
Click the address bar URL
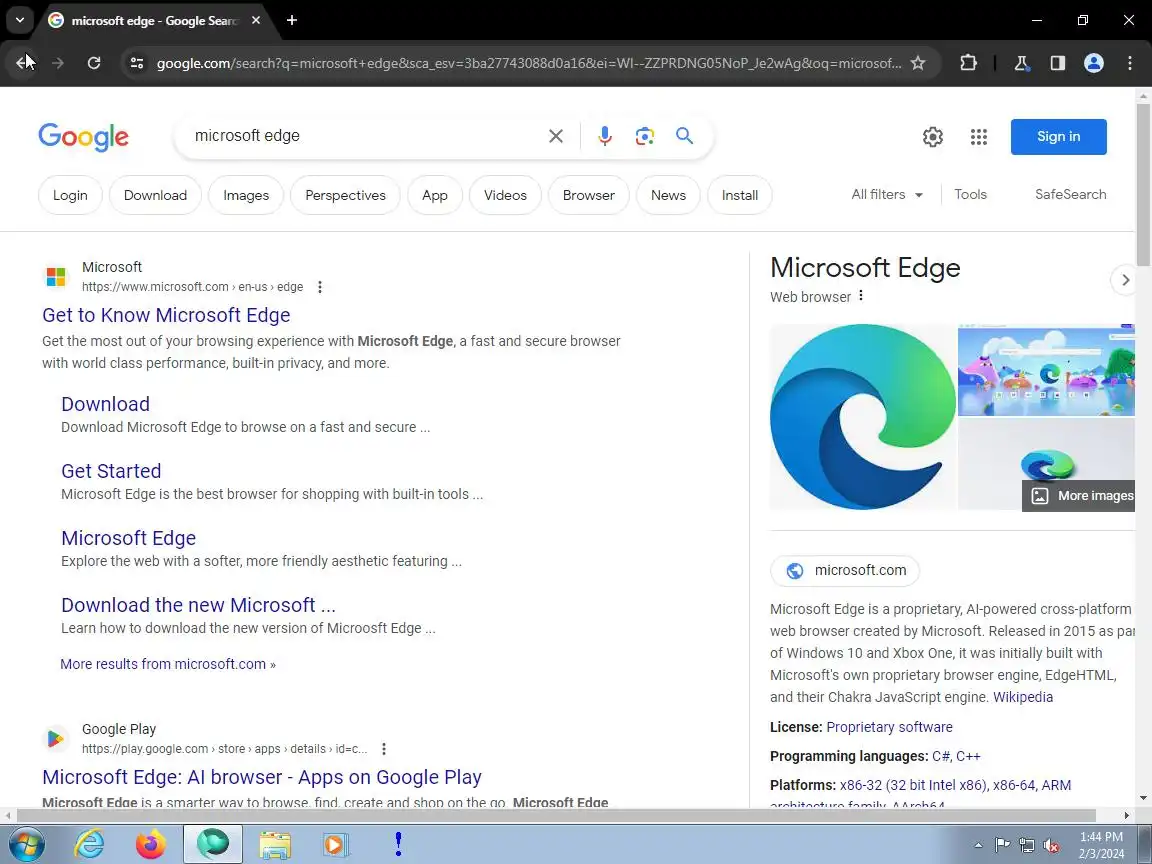coord(528,63)
